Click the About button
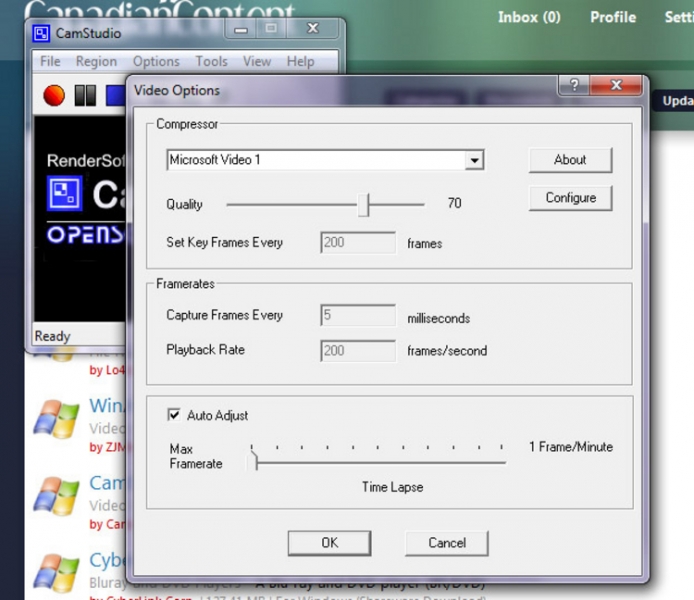This screenshot has height=600, width=694. 570,160
